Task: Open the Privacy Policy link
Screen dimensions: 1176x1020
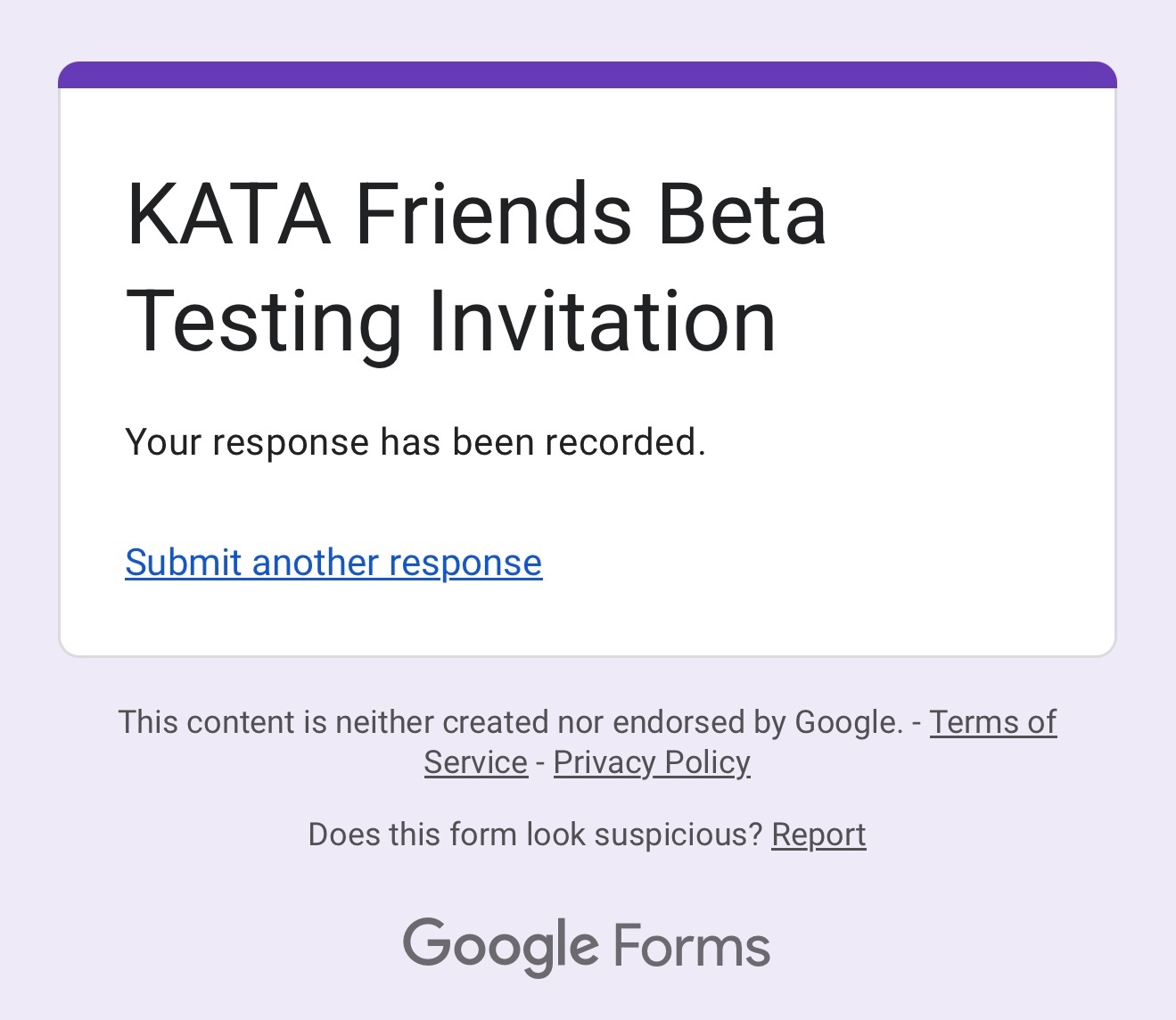Action: coord(652,762)
